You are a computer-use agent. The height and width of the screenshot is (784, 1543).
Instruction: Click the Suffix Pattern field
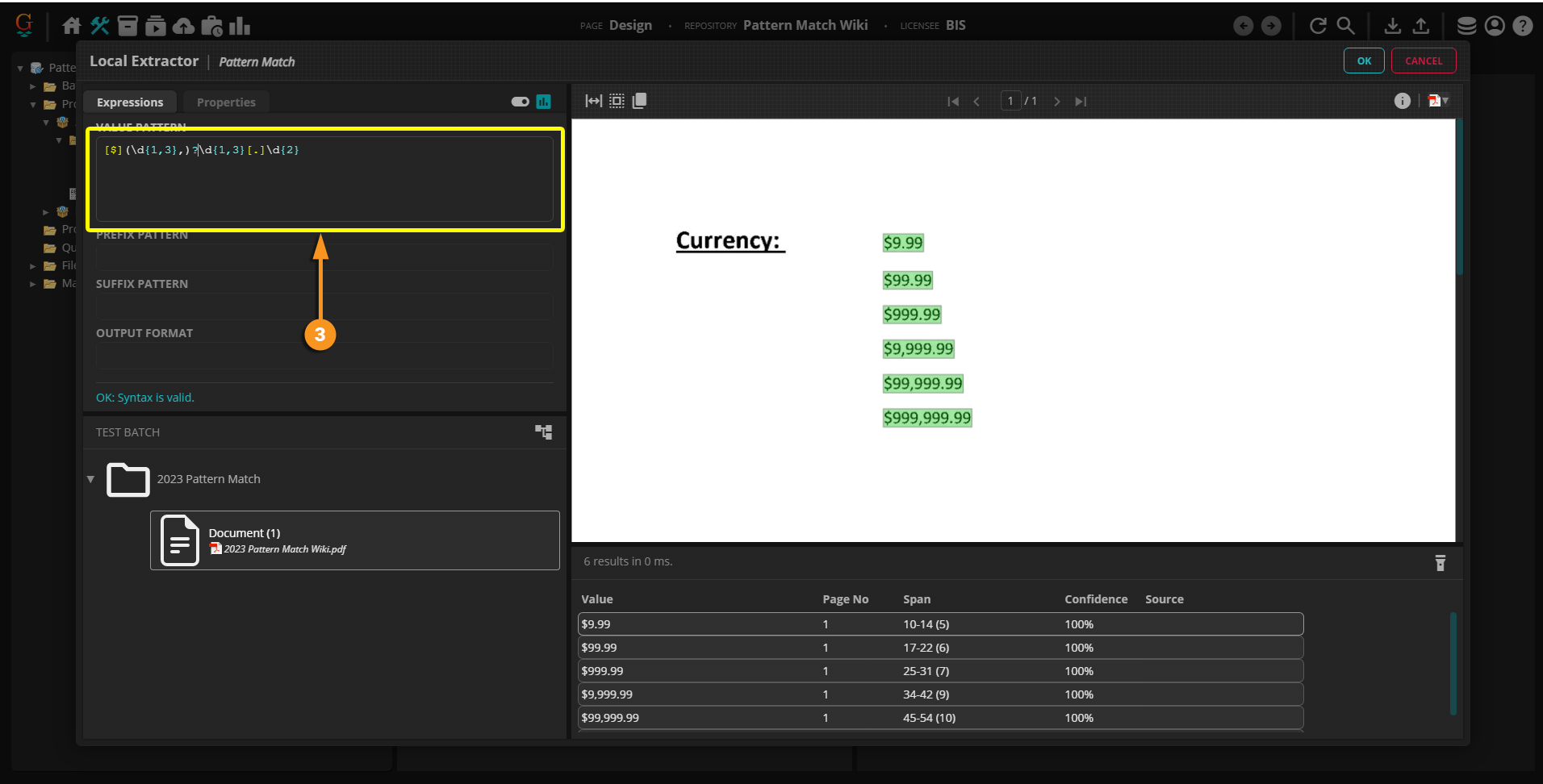[324, 307]
